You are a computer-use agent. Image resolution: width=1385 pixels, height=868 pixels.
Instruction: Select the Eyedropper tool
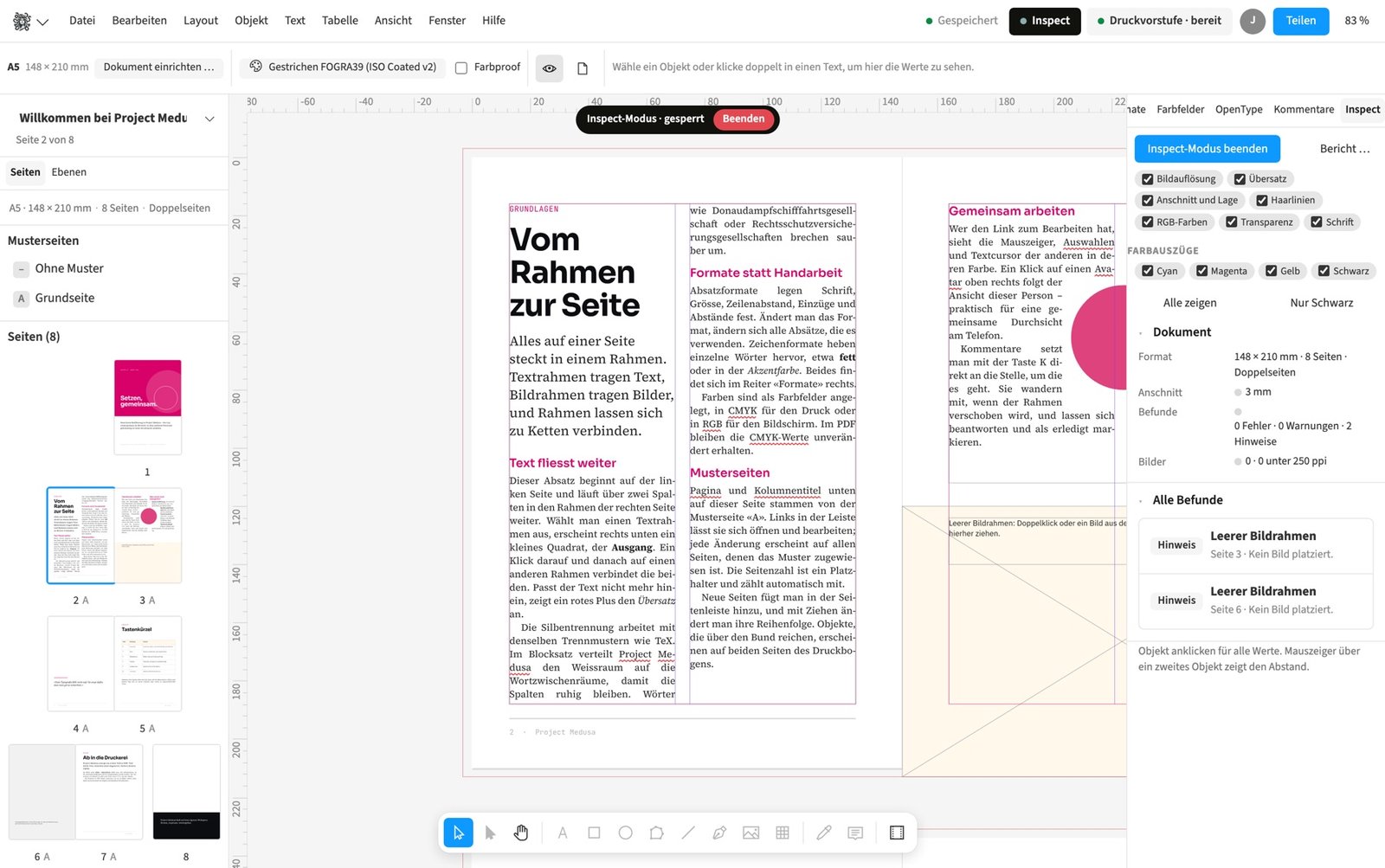click(x=824, y=833)
